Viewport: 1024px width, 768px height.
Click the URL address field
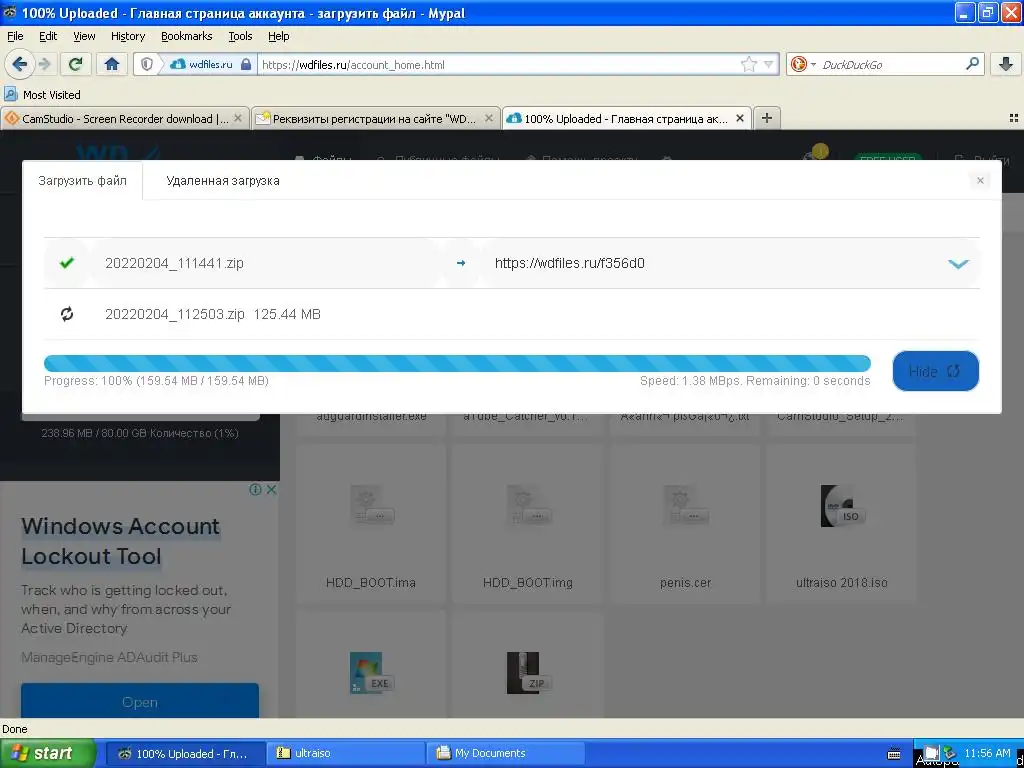[x=496, y=65]
